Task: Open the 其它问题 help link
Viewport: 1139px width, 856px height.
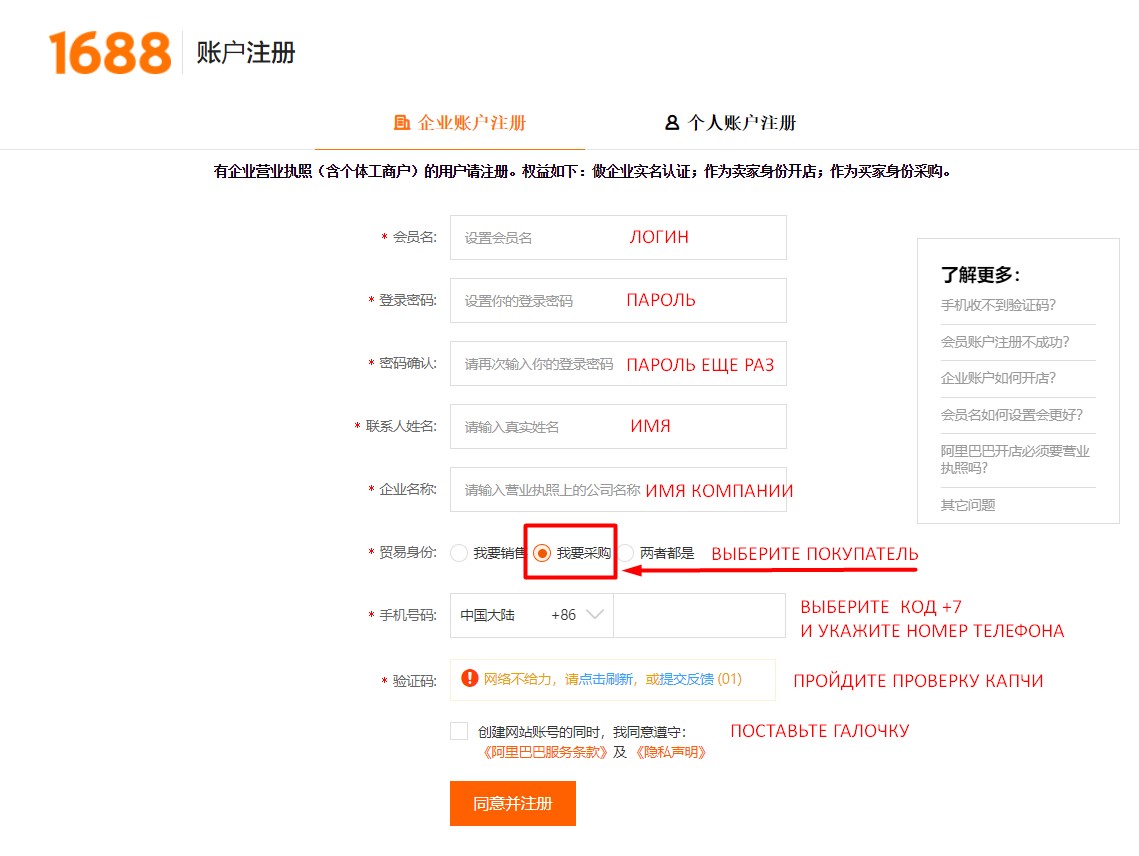Action: [x=968, y=505]
